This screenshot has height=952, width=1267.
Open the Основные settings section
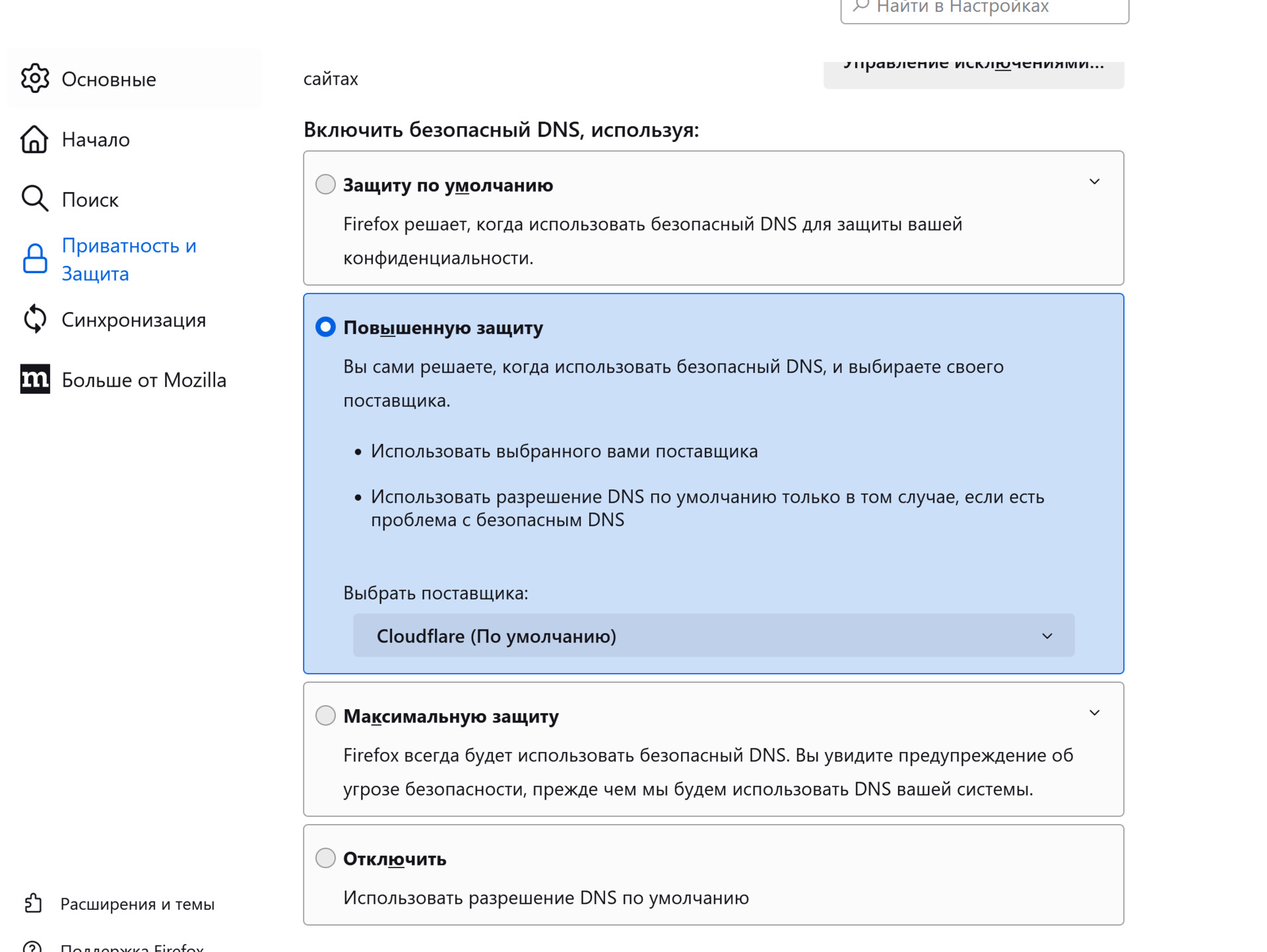click(x=109, y=79)
